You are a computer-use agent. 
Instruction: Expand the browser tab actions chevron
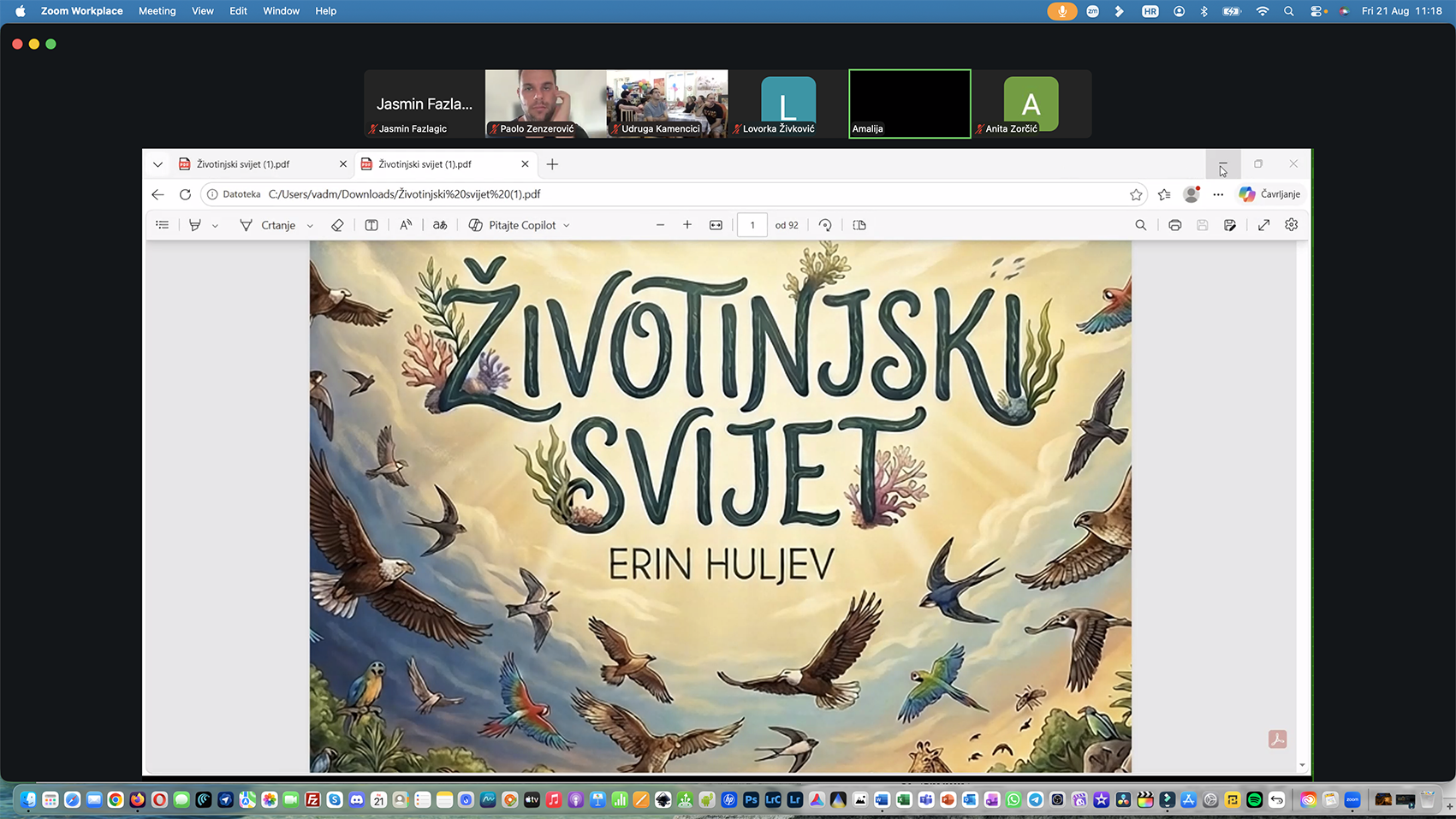click(157, 164)
